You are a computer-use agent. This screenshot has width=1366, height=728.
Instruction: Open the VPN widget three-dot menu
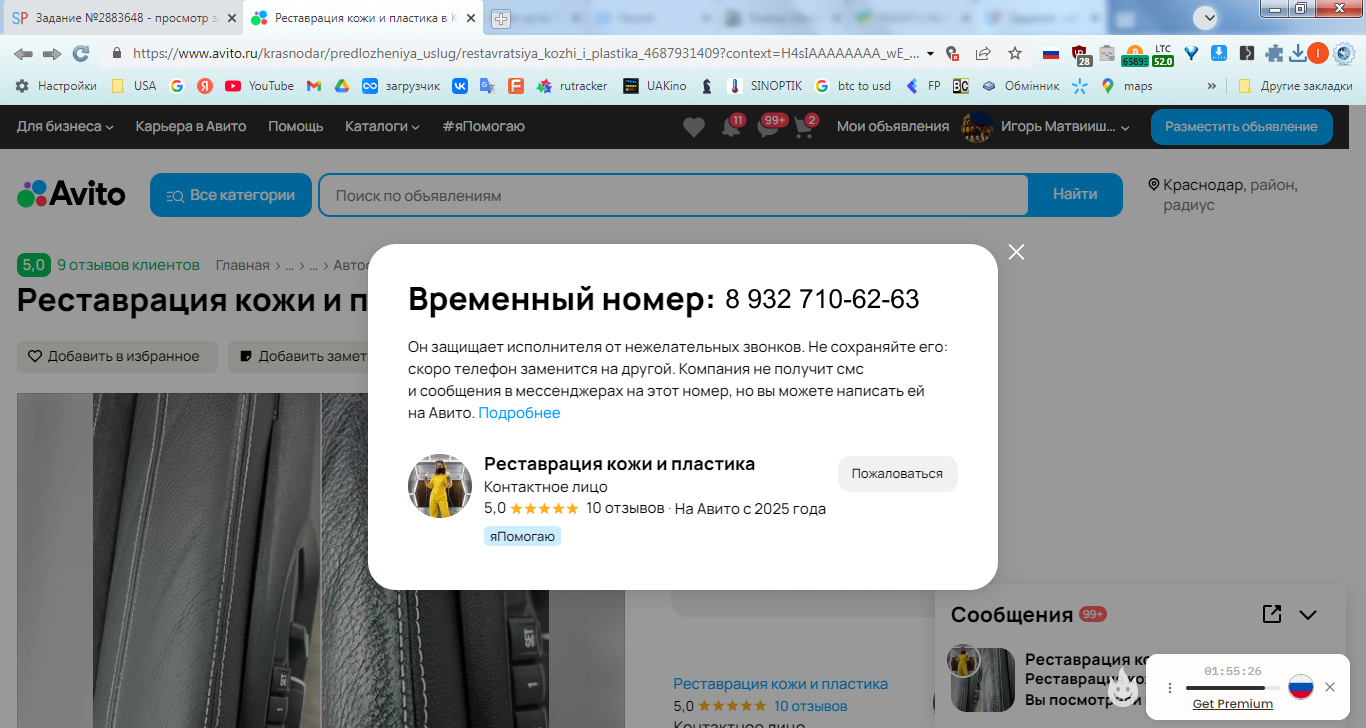(1170, 688)
